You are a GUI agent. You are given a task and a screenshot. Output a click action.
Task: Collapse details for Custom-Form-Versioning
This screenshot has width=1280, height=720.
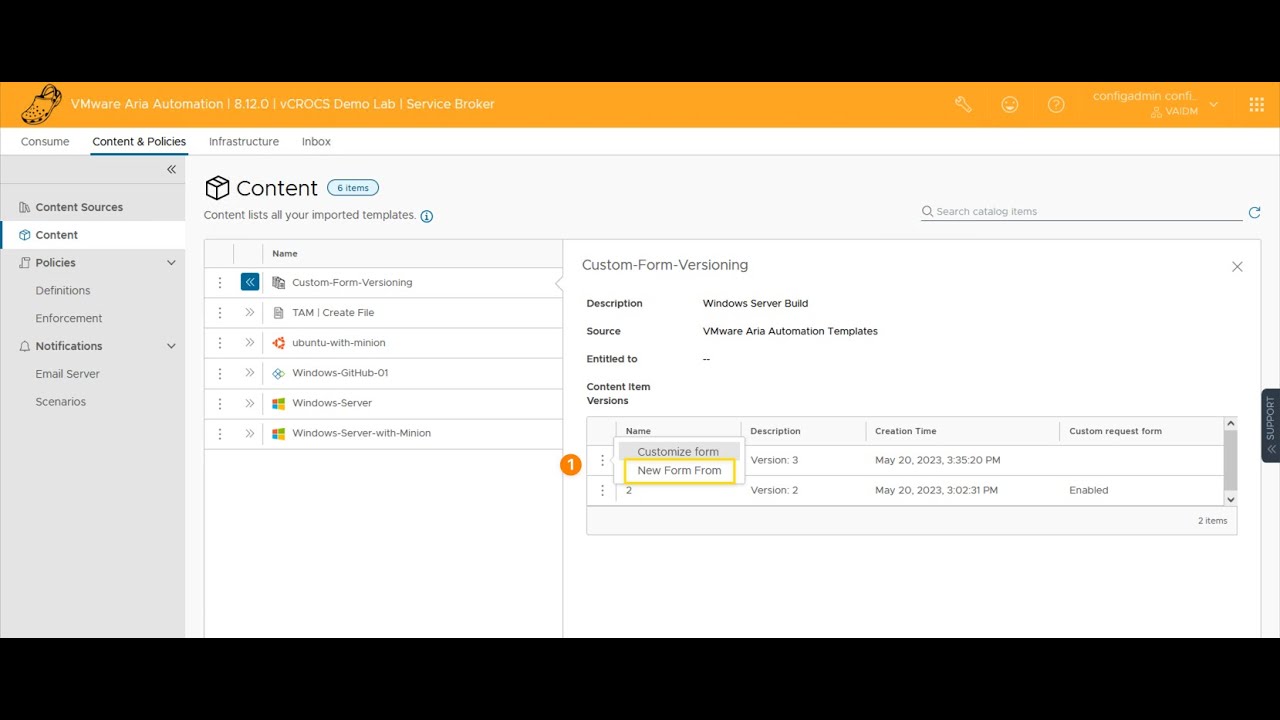(x=250, y=282)
